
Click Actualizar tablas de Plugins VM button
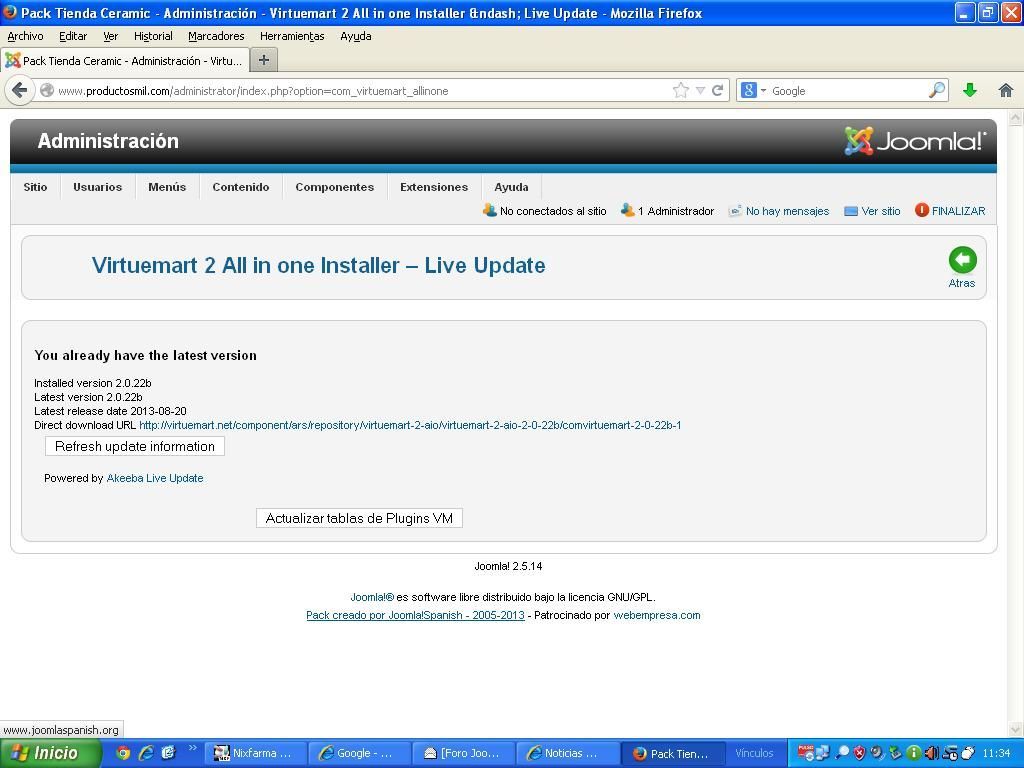tap(359, 518)
